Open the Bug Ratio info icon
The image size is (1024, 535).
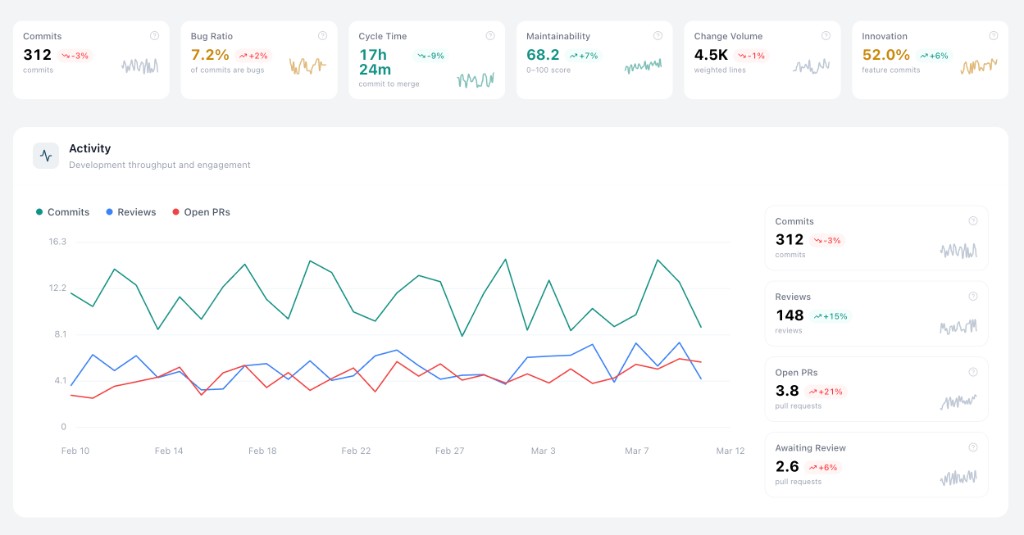pyautogui.click(x=322, y=36)
